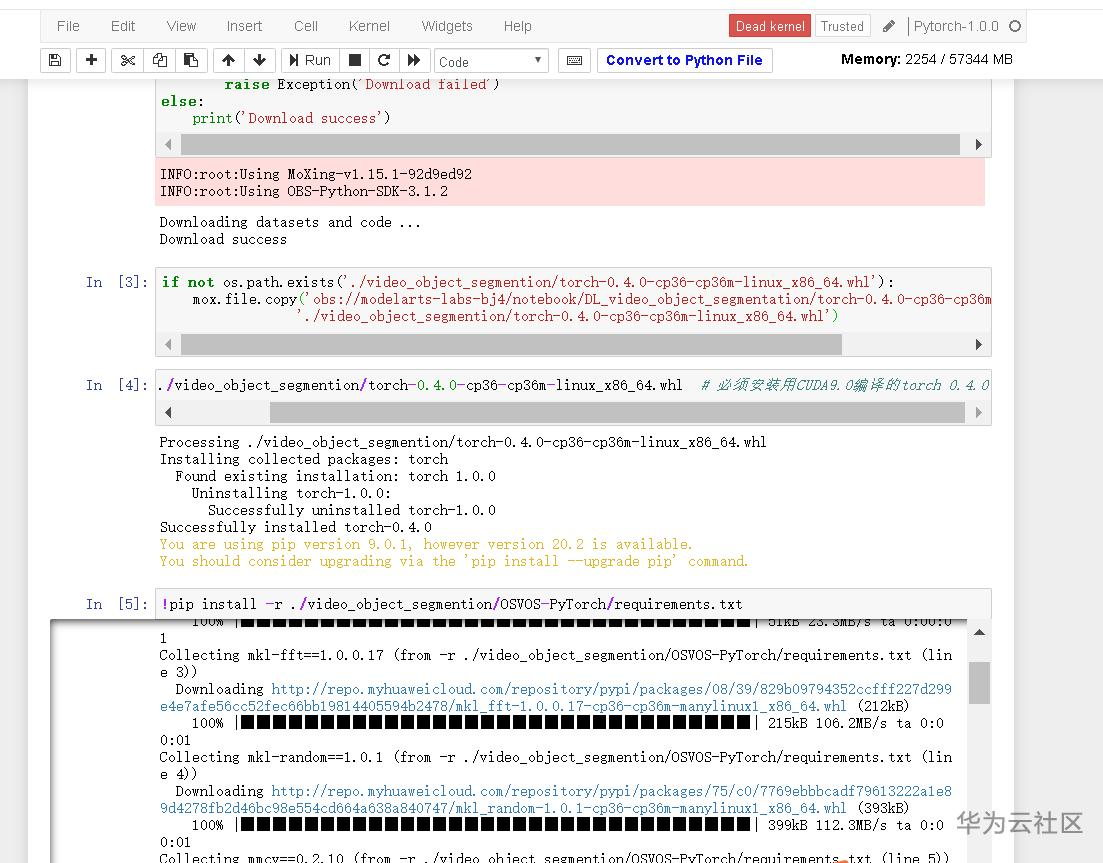
Task: Move selected cell up arrow
Action: (x=228, y=60)
